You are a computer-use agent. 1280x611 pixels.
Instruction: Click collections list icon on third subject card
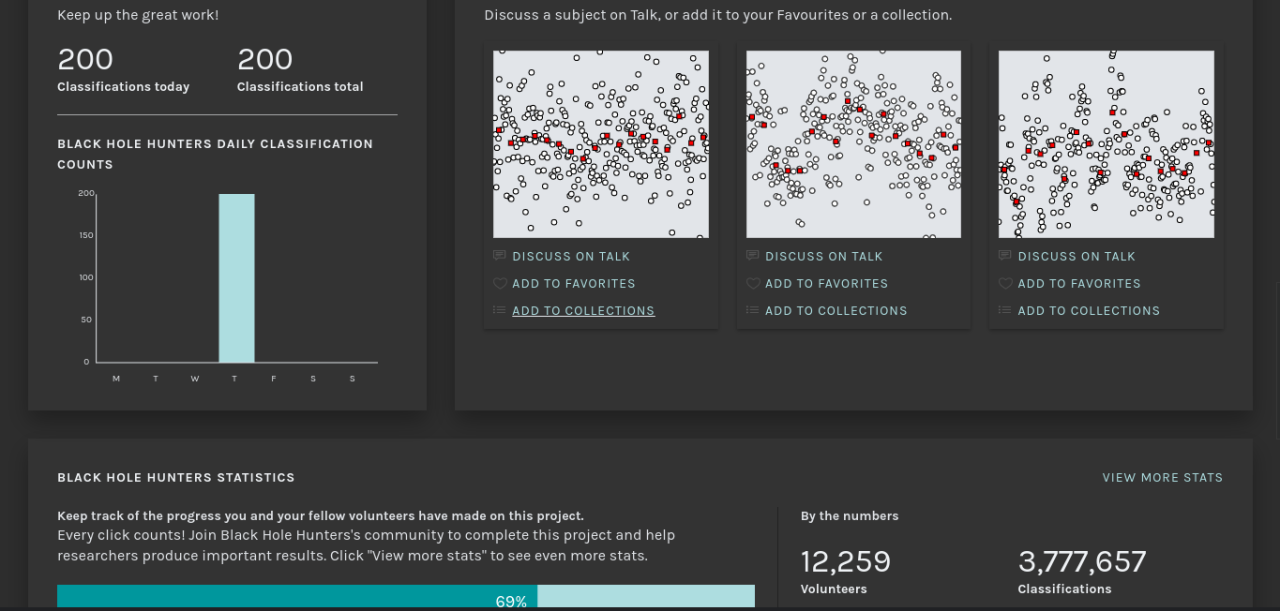(1005, 310)
